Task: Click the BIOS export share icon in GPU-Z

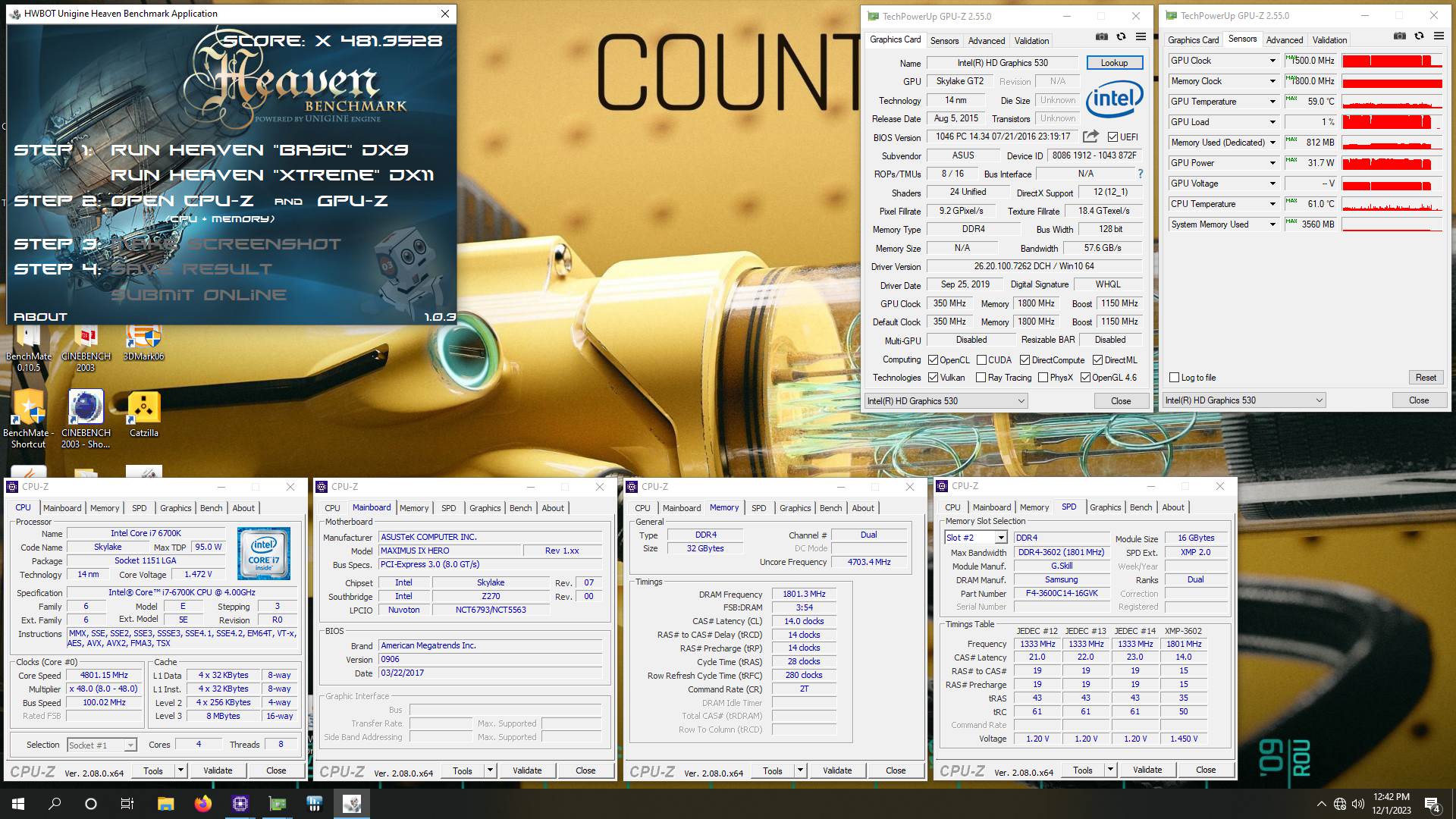Action: point(1090,136)
